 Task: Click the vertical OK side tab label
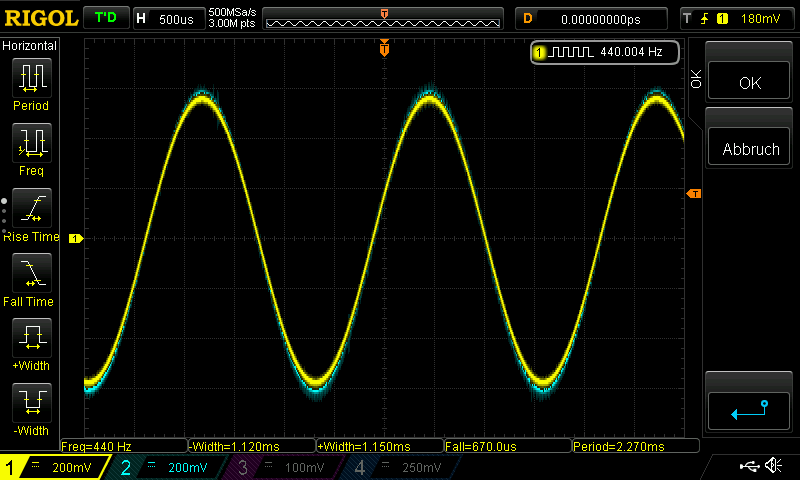pyautogui.click(x=696, y=79)
